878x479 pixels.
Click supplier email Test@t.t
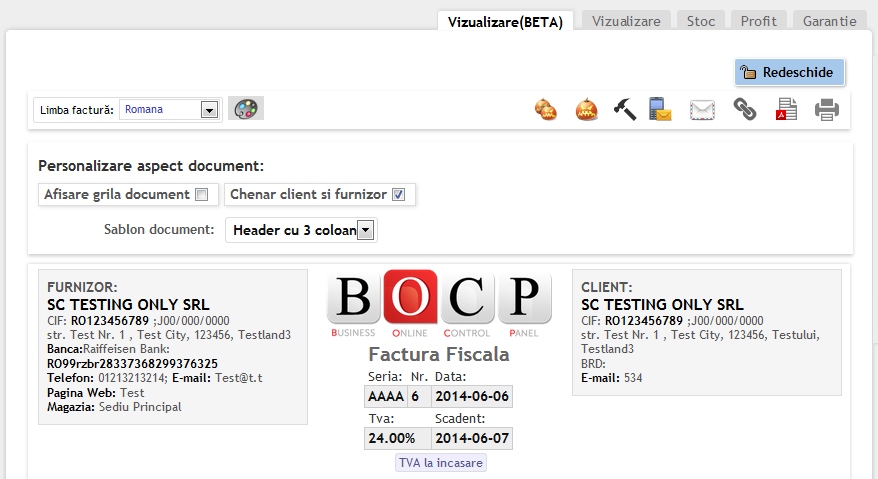point(239,378)
